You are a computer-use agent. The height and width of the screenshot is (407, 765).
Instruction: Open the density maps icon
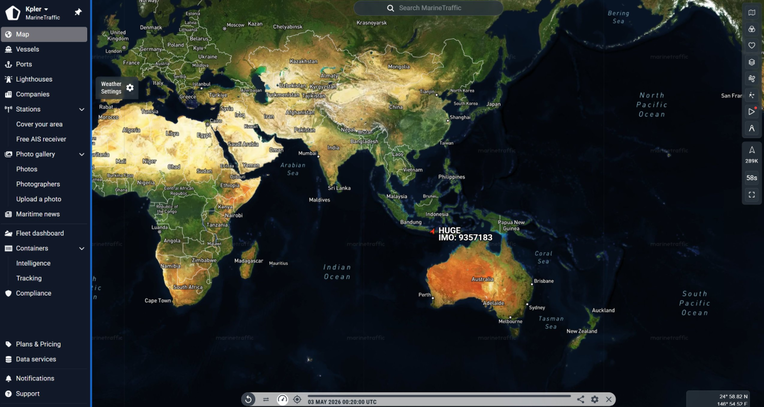click(x=751, y=95)
